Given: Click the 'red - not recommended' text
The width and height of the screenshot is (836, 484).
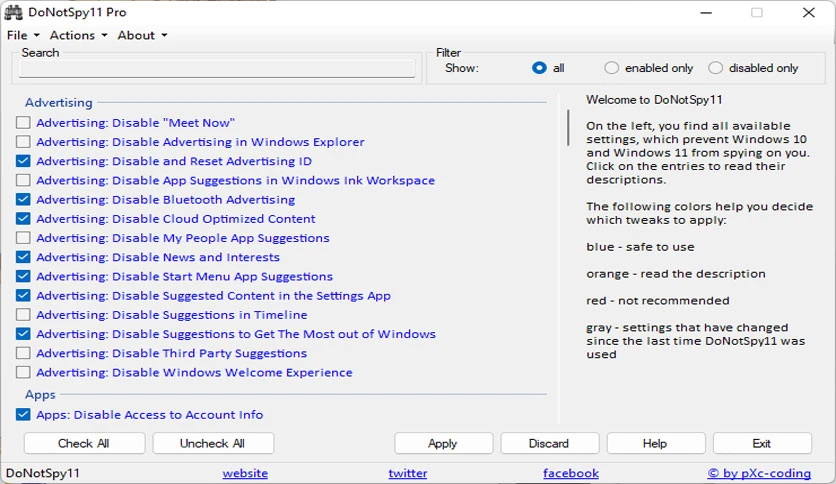Looking at the screenshot, I should coord(657,301).
